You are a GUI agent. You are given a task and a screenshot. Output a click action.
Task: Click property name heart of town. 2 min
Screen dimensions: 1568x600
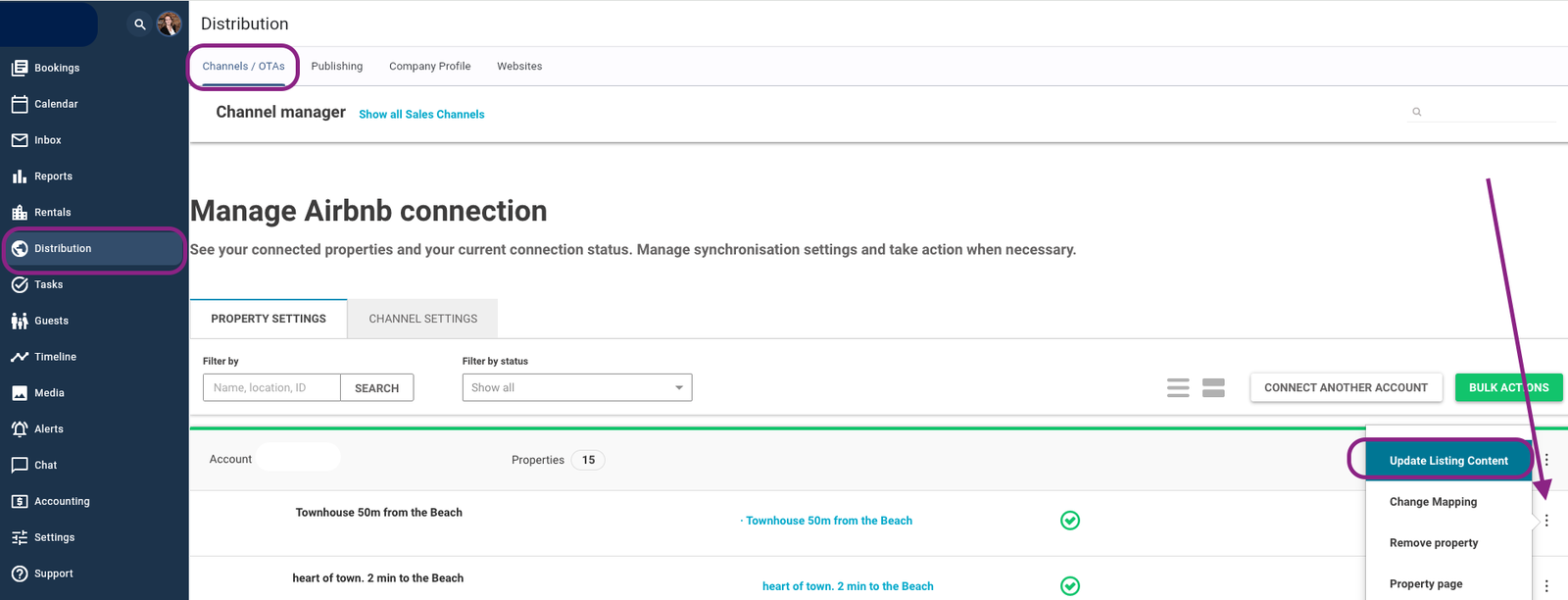[x=377, y=578]
